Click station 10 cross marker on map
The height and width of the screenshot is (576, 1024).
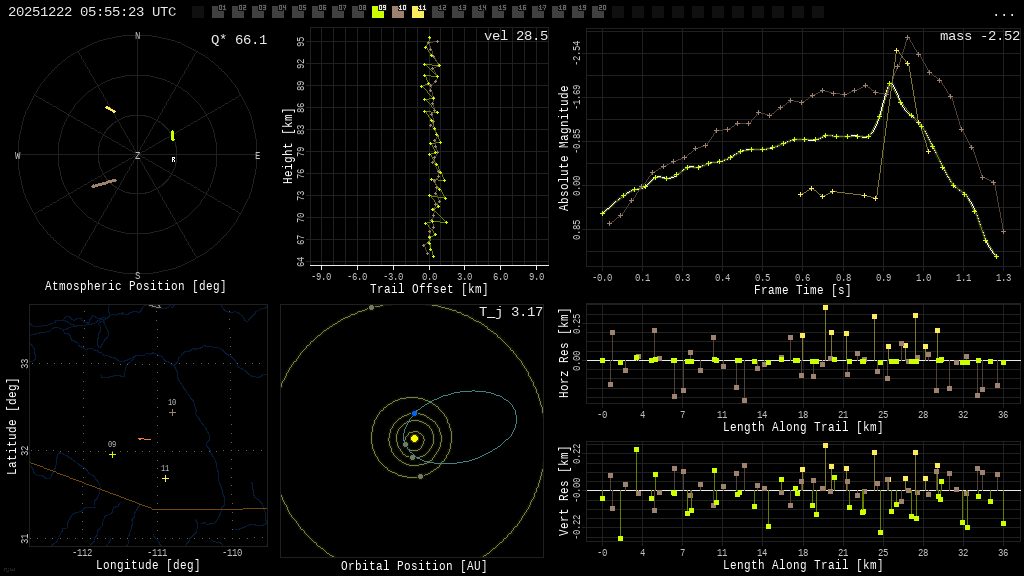(172, 412)
